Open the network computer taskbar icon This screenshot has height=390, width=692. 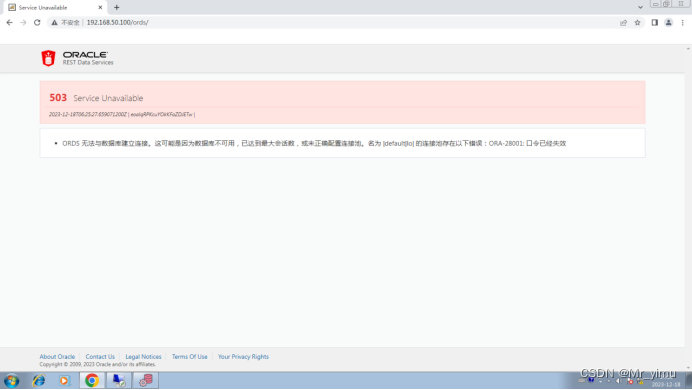coord(119,380)
